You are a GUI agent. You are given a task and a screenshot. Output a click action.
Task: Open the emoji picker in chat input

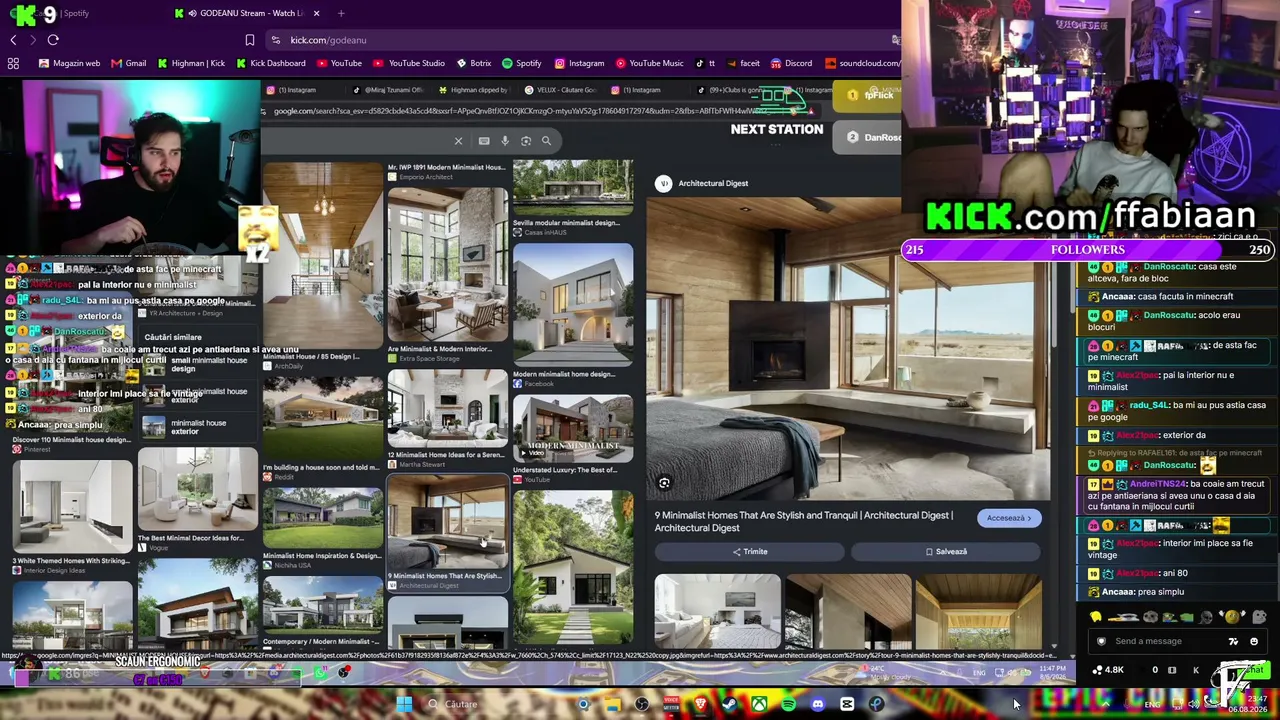(x=1254, y=642)
